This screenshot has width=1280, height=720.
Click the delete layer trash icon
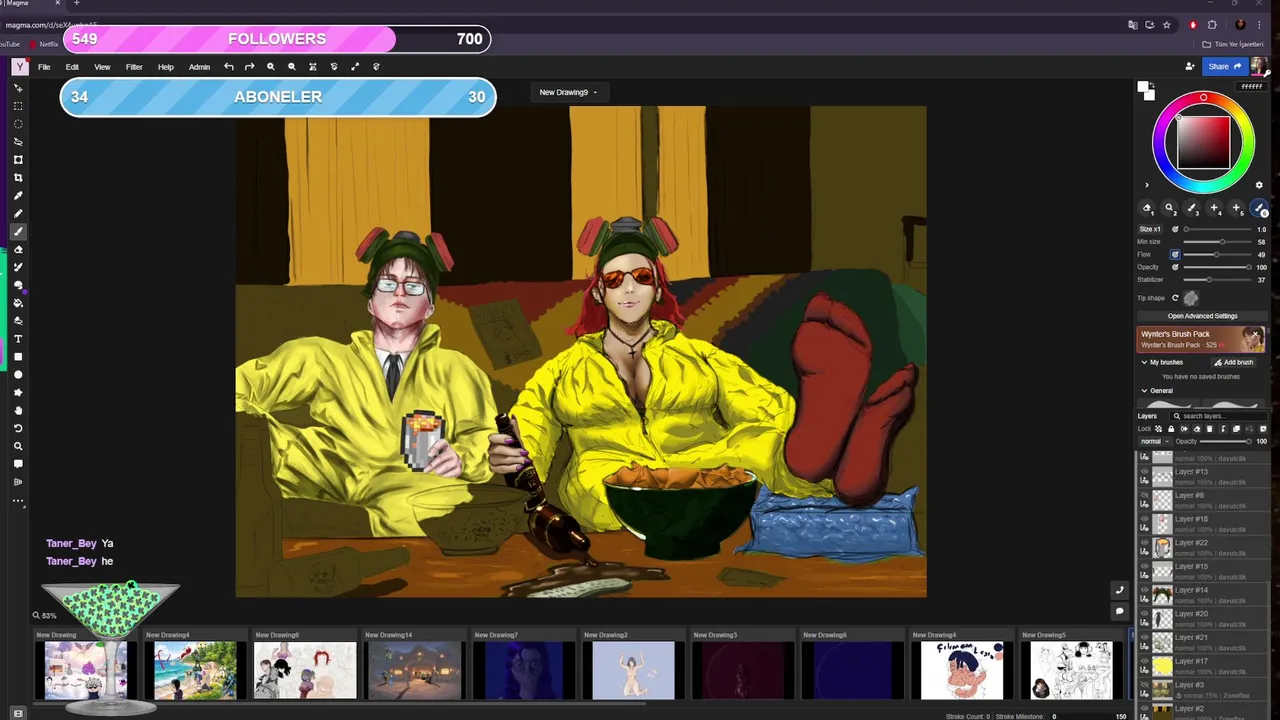[1210, 429]
